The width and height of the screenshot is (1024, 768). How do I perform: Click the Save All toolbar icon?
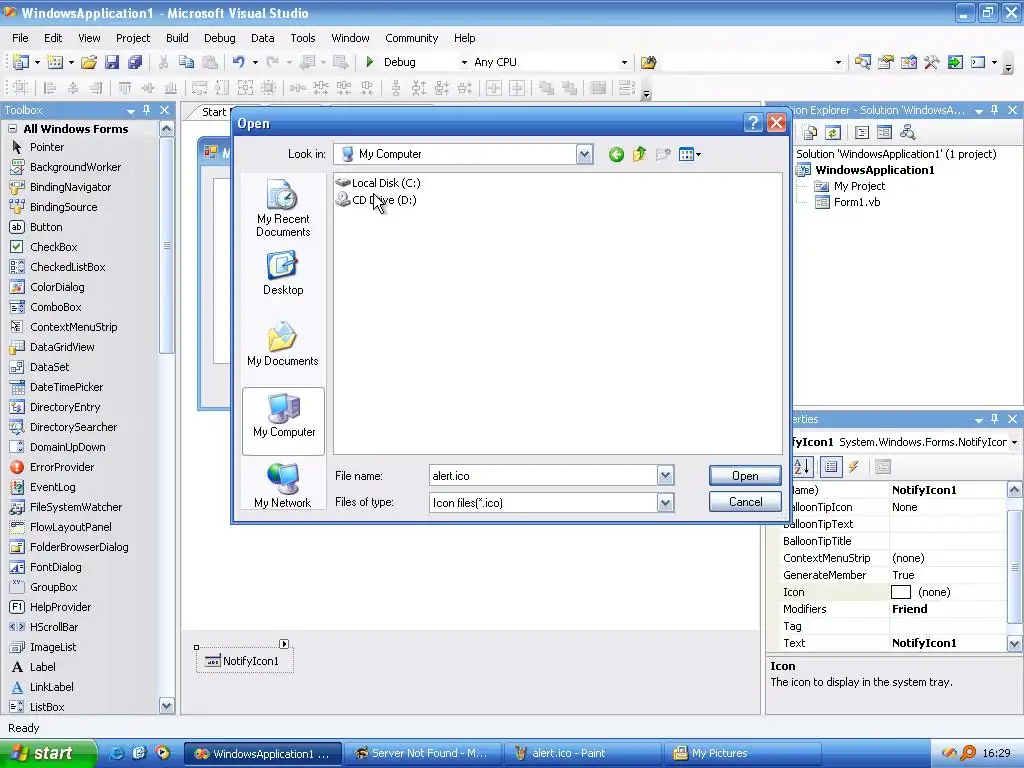(135, 62)
